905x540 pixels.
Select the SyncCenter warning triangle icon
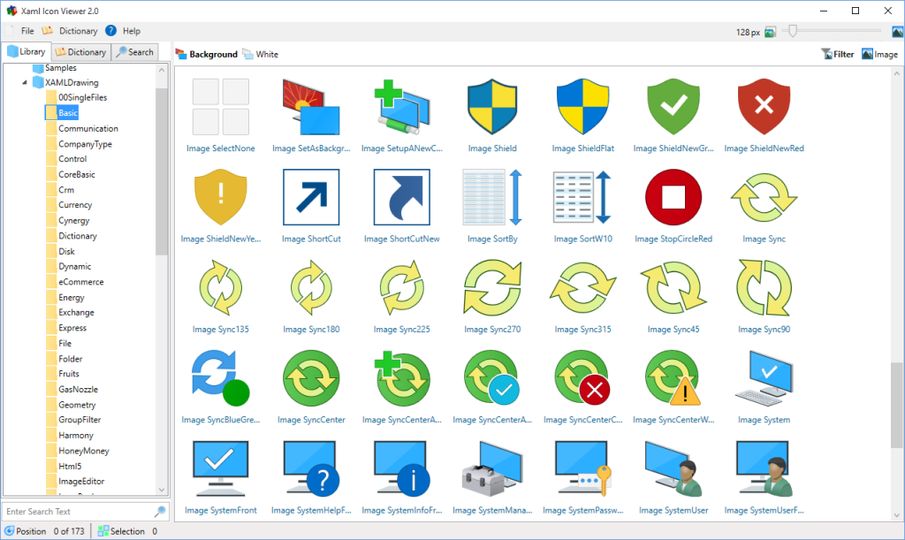(674, 378)
